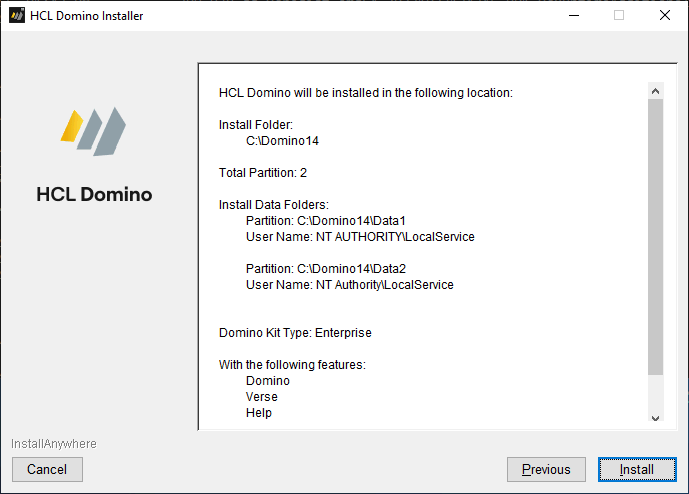Click 'With the following features:' label

point(292,365)
